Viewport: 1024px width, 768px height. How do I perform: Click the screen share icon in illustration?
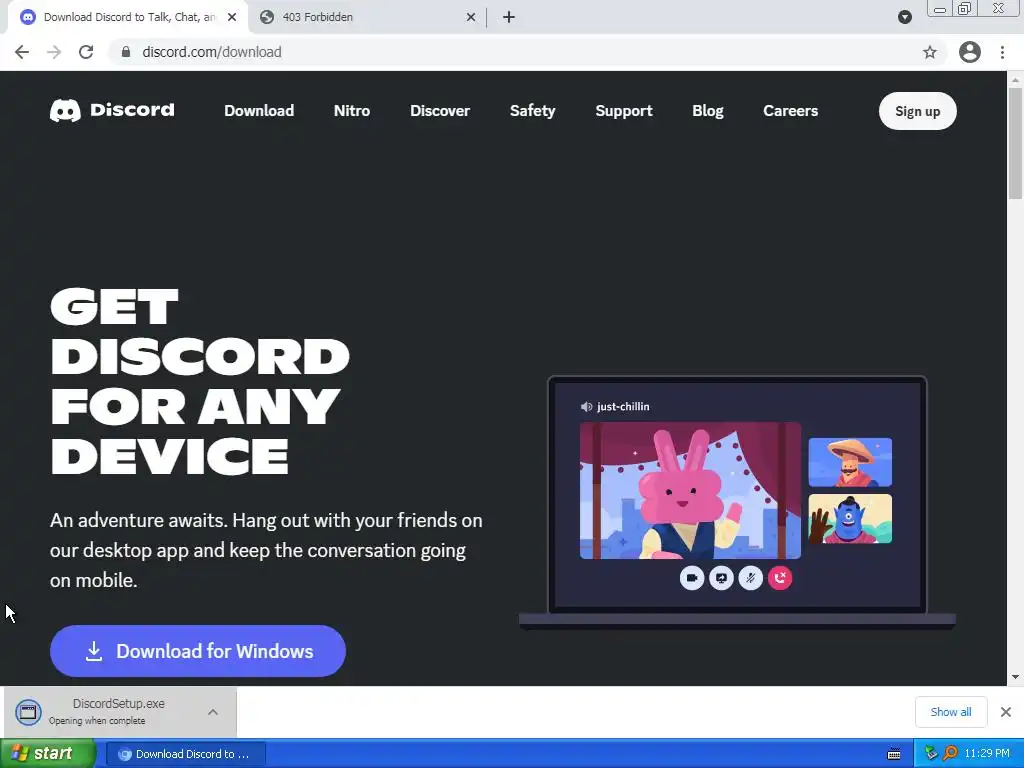pos(721,578)
